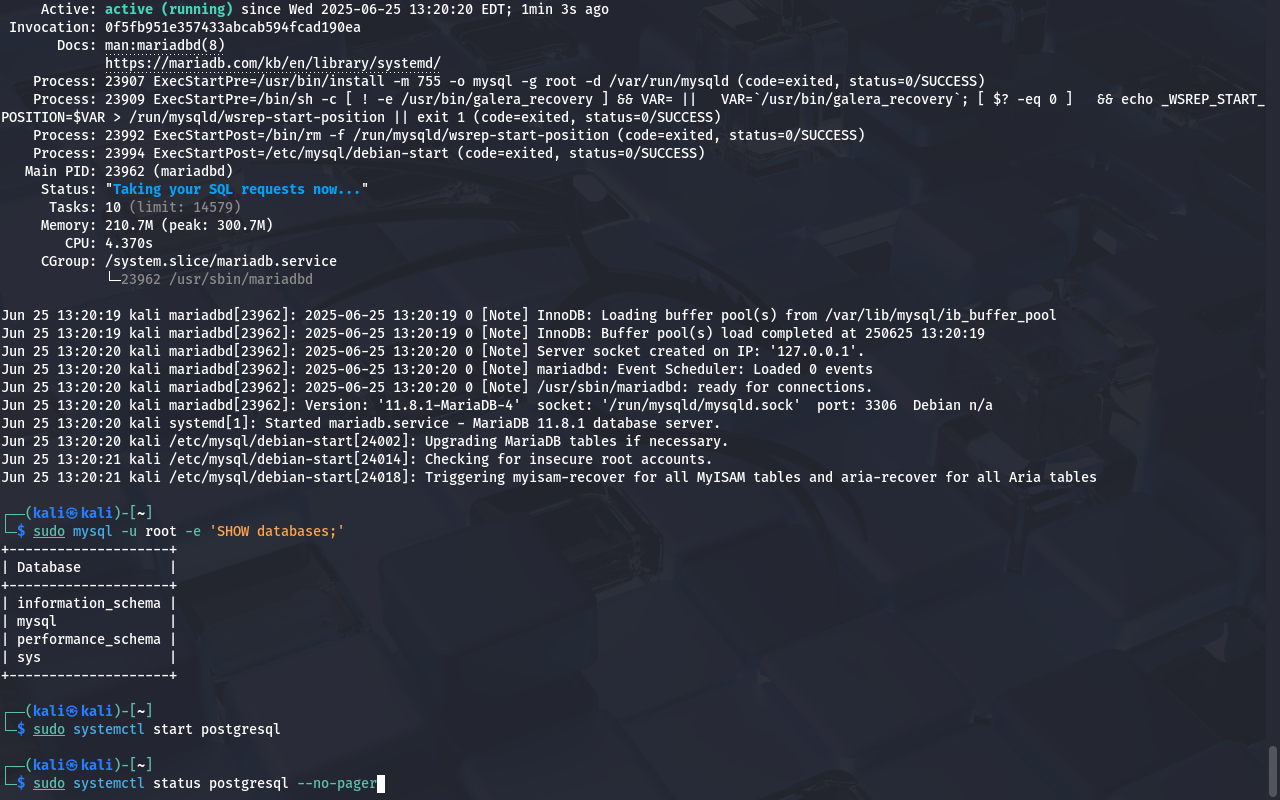Click the Version '11.8.1-MariaDB-4' log line
1280x800 pixels.
497,405
